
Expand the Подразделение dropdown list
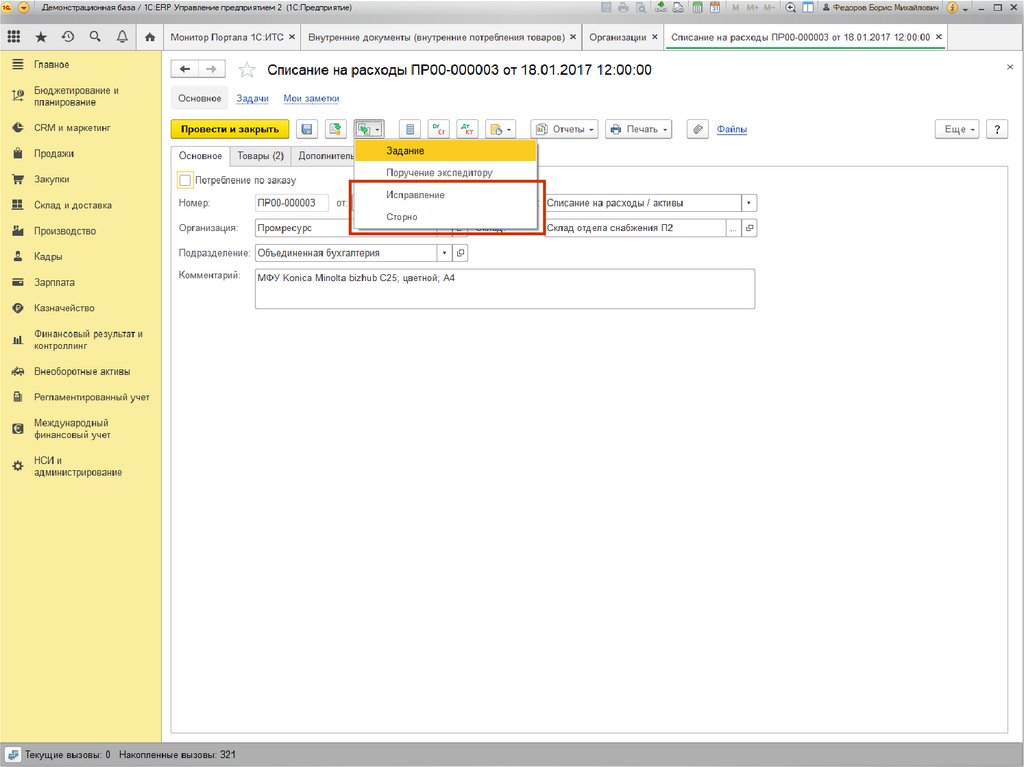point(444,253)
